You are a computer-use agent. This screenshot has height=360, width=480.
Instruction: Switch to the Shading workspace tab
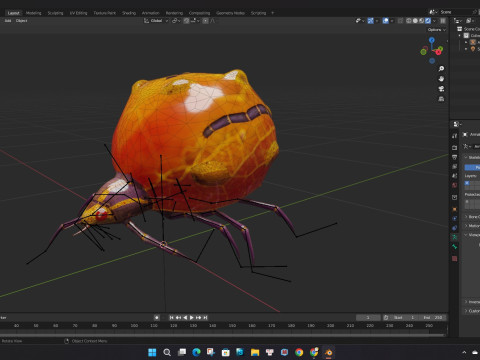[129, 13]
